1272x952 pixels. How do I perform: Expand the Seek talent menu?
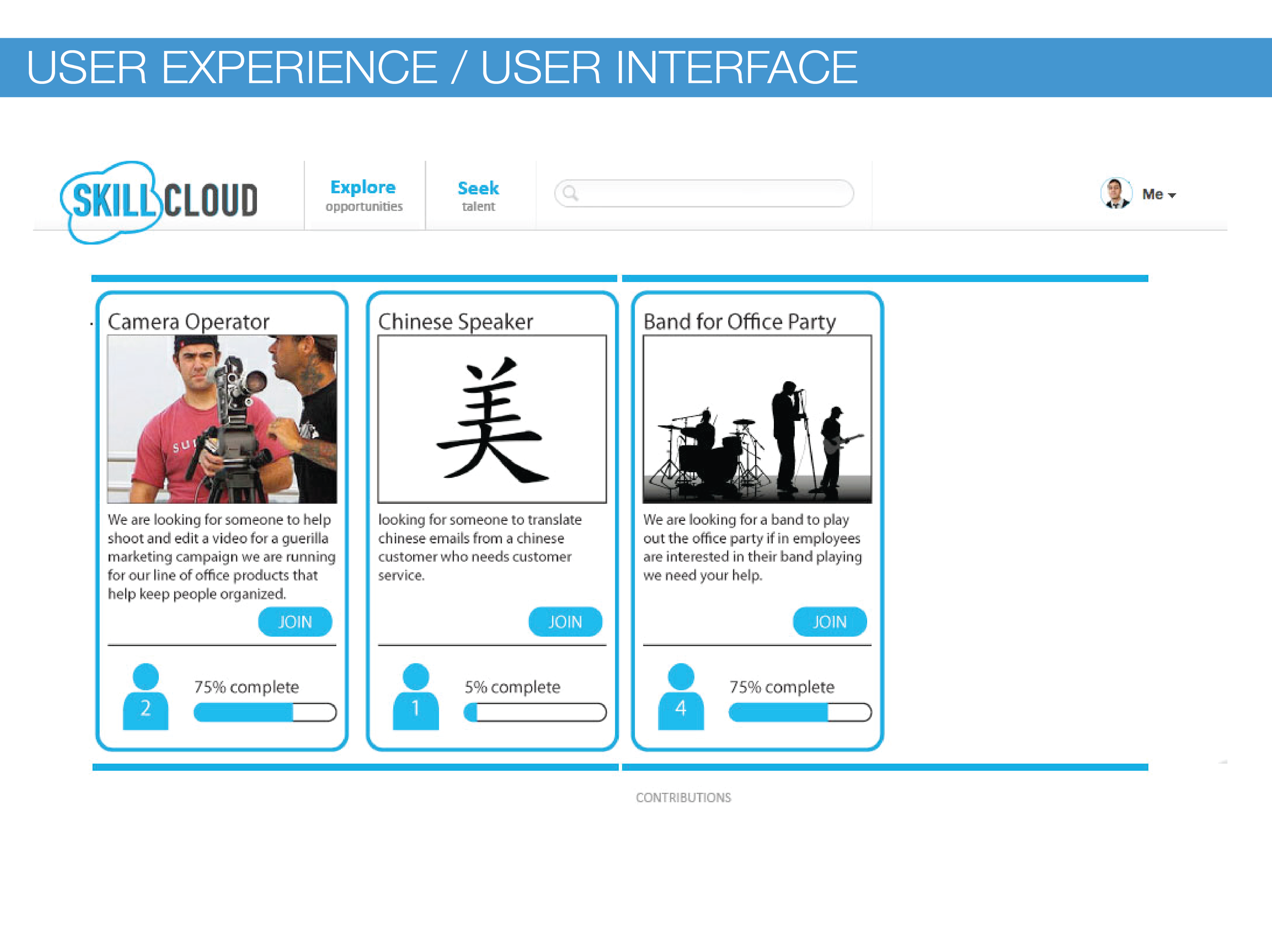coord(478,195)
